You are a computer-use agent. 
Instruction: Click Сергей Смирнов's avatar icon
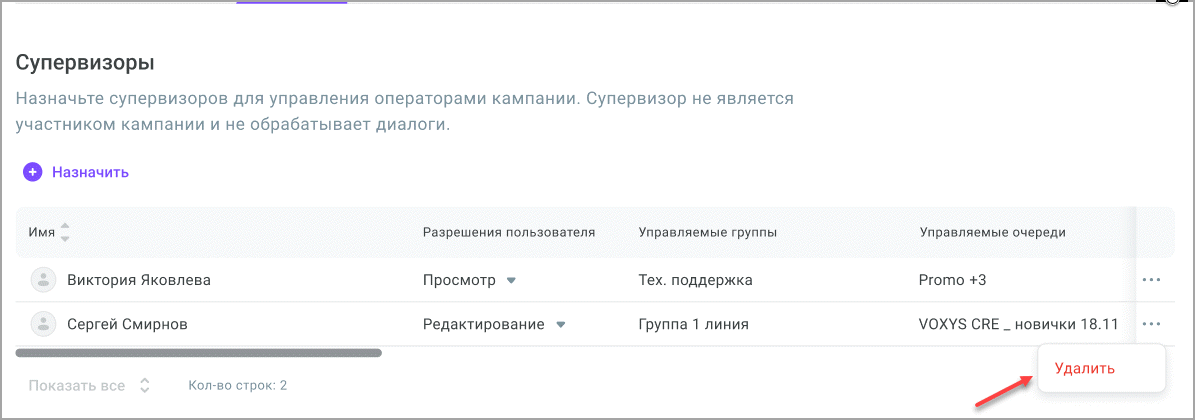pyautogui.click(x=42, y=324)
